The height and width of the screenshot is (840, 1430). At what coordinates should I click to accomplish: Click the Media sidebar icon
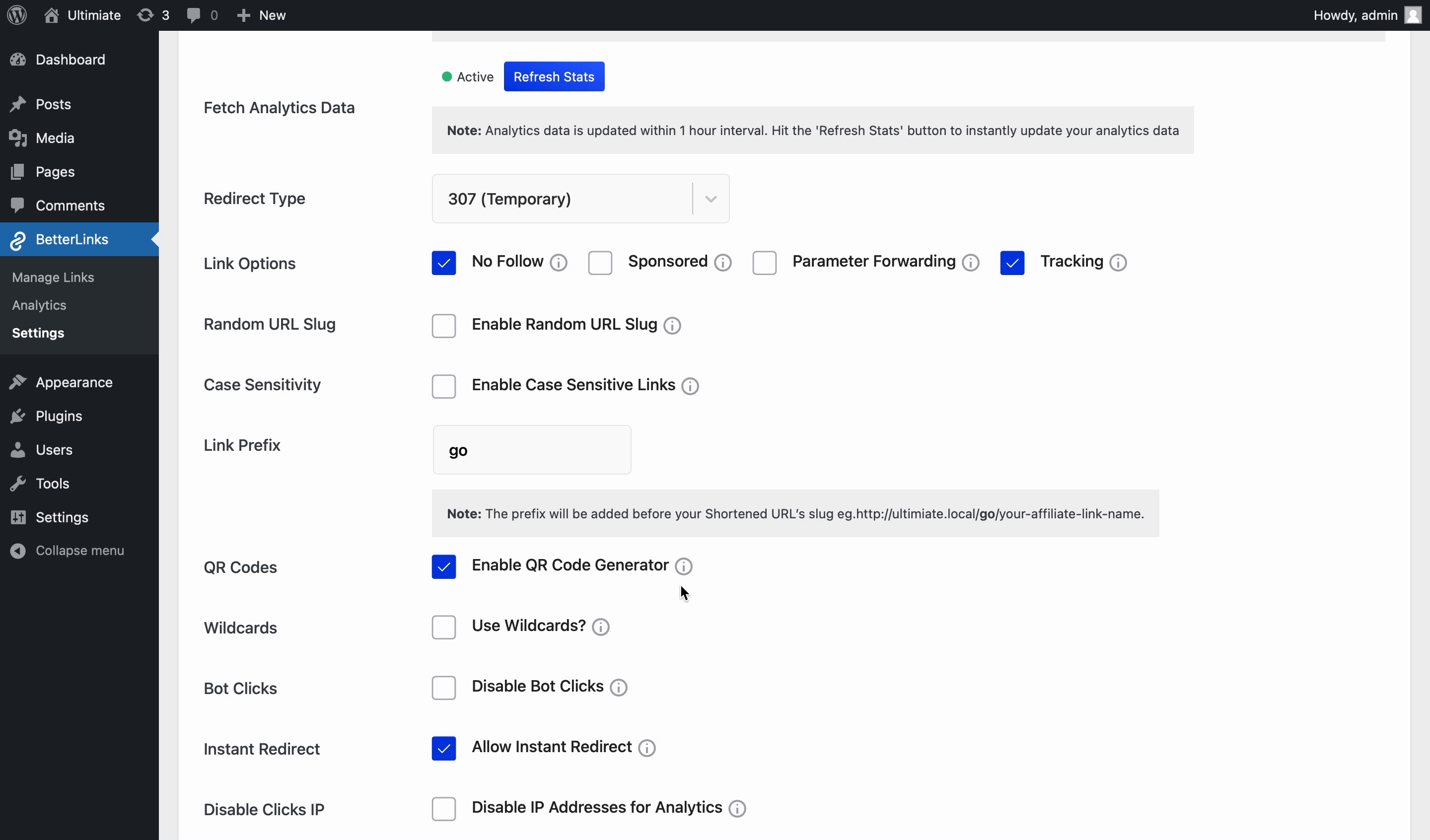pyautogui.click(x=18, y=138)
